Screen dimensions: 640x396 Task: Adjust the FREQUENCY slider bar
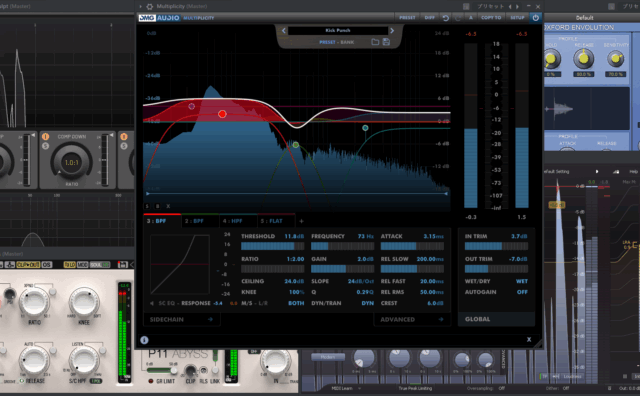click(342, 246)
